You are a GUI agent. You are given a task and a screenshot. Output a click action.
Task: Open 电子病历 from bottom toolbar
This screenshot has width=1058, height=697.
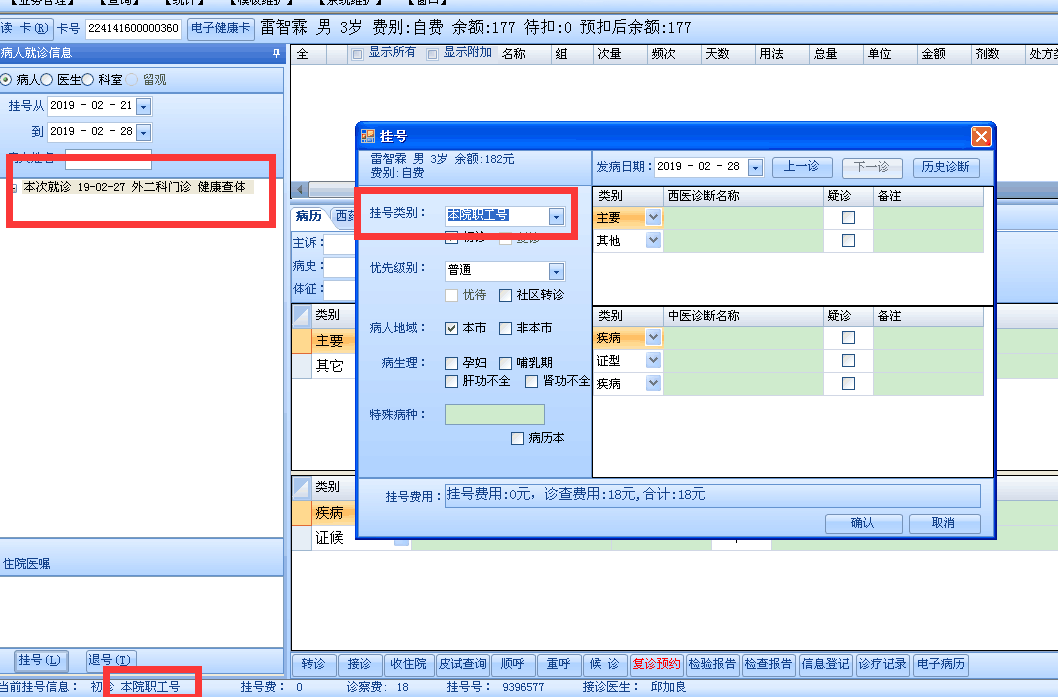[941, 664]
